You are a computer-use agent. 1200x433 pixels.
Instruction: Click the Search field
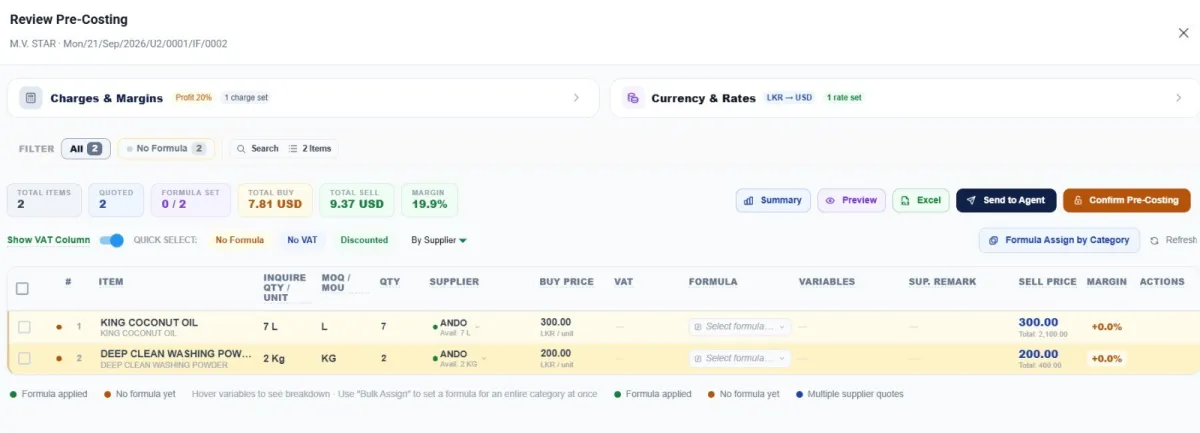point(258,148)
